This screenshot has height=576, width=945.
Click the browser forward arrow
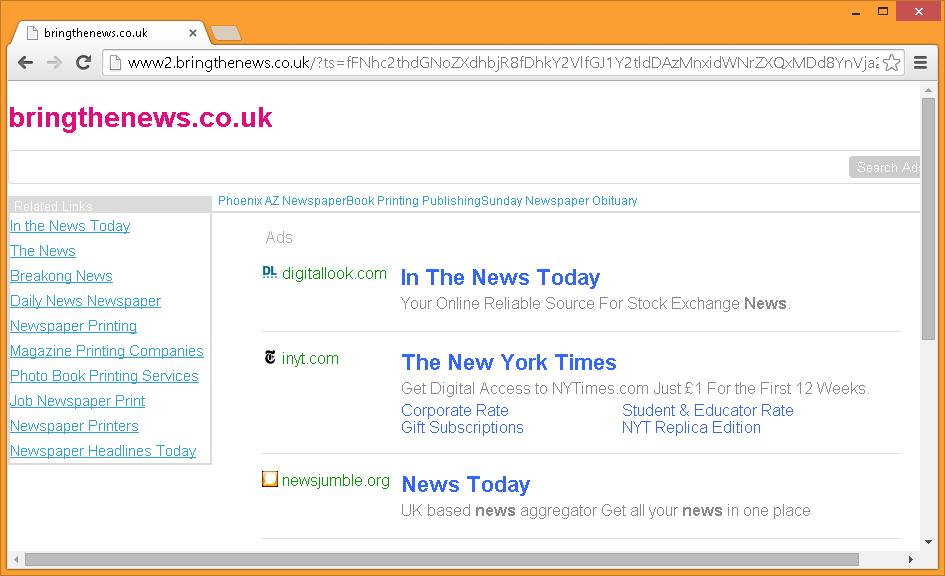(x=54, y=62)
